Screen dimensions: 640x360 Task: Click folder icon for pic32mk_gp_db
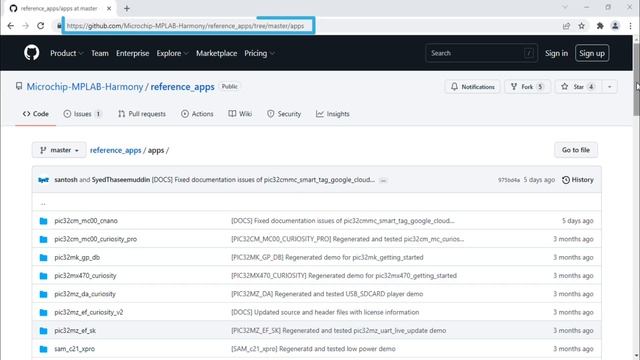[43, 258]
